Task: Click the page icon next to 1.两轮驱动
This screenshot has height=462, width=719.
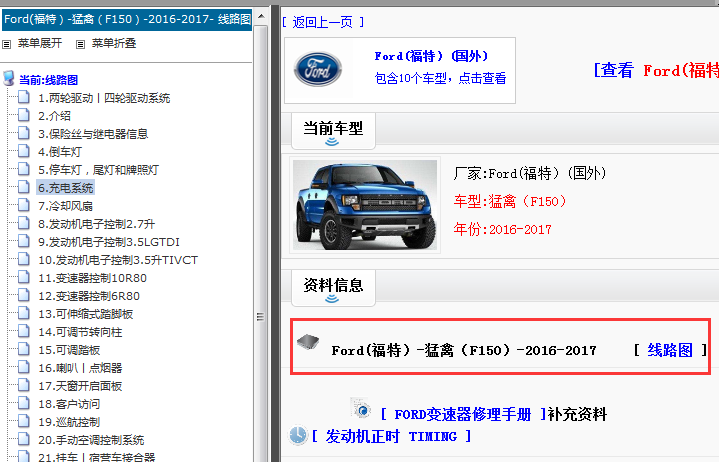Action: click(24, 97)
